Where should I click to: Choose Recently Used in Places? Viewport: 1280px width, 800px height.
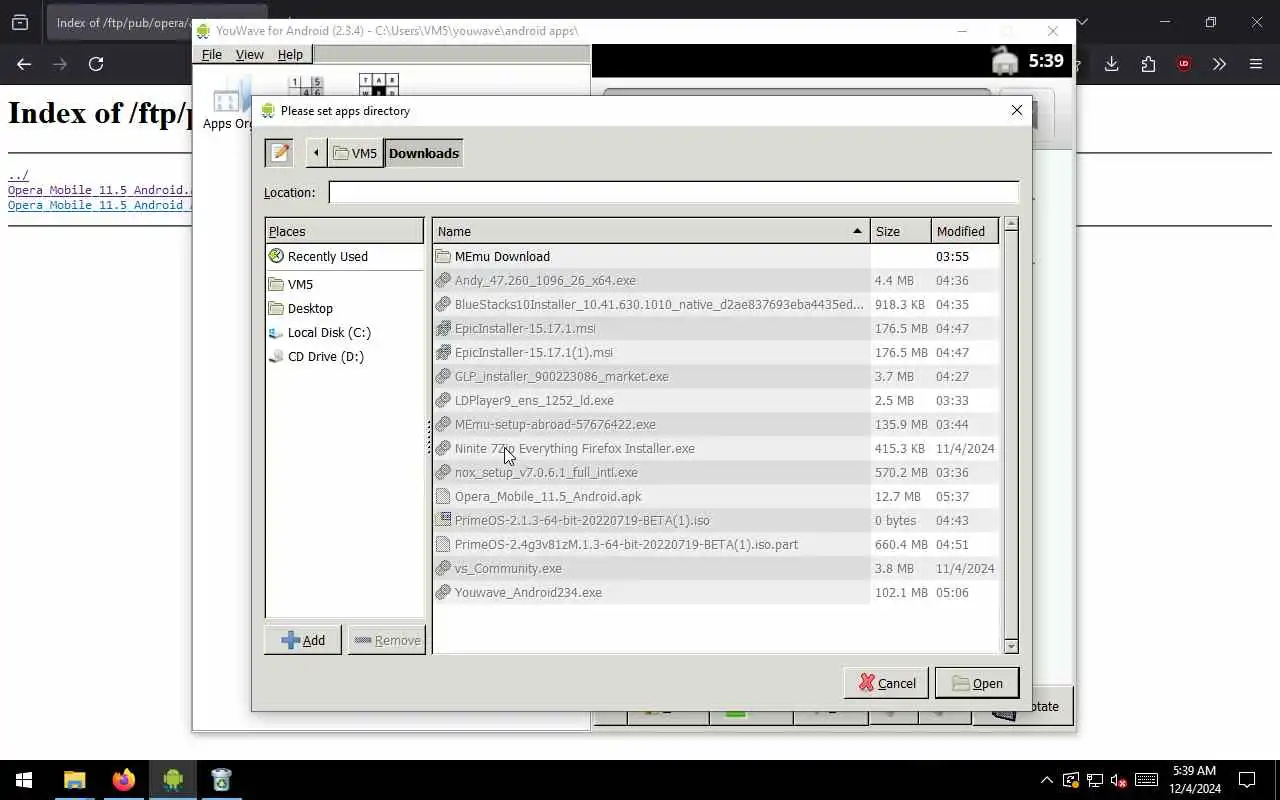(344, 256)
